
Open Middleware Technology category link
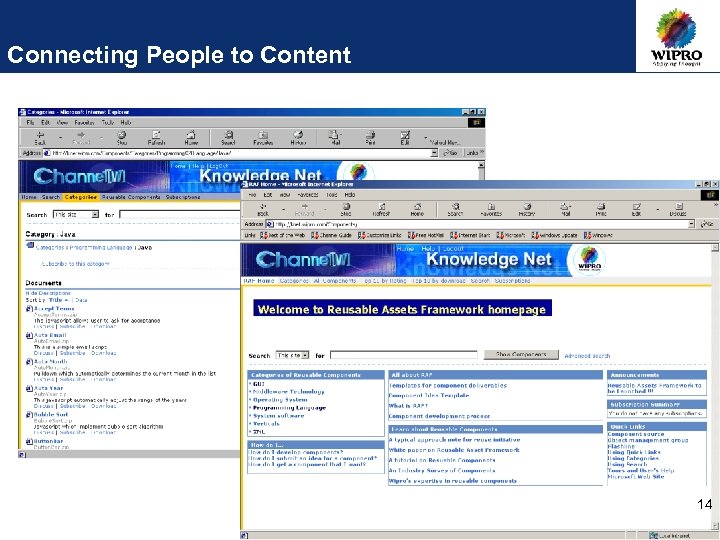coord(289,392)
